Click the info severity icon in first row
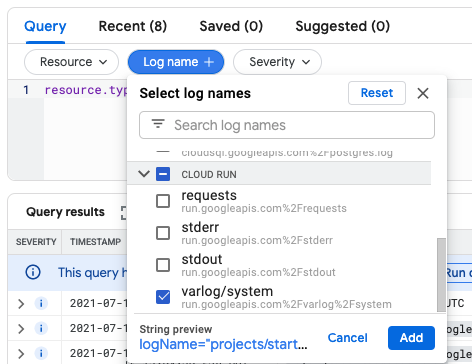 (41, 304)
